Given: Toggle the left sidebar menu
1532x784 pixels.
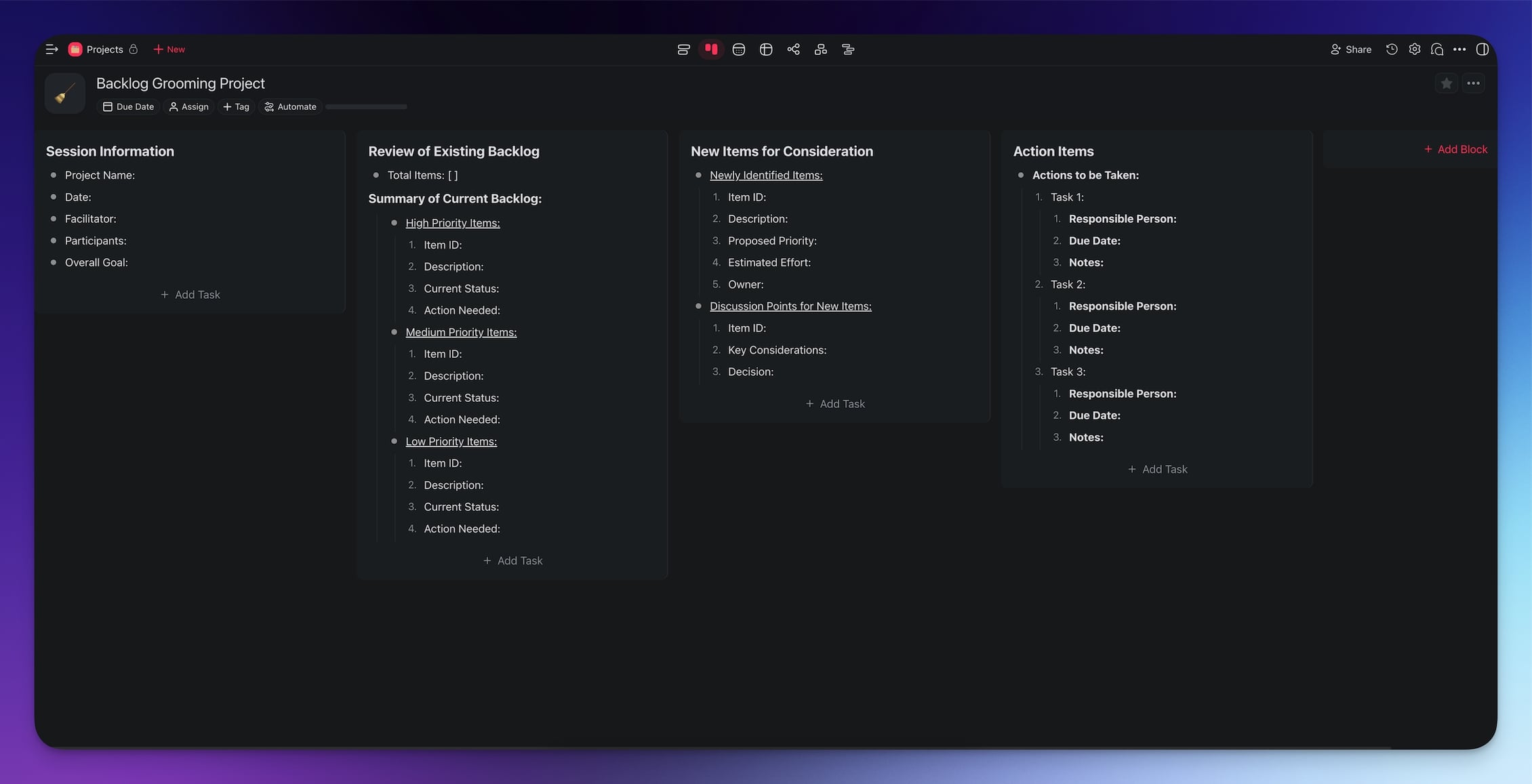Looking at the screenshot, I should coord(52,49).
